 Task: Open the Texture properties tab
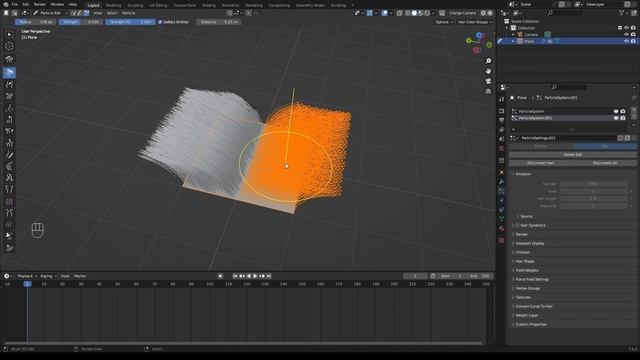[x=502, y=240]
